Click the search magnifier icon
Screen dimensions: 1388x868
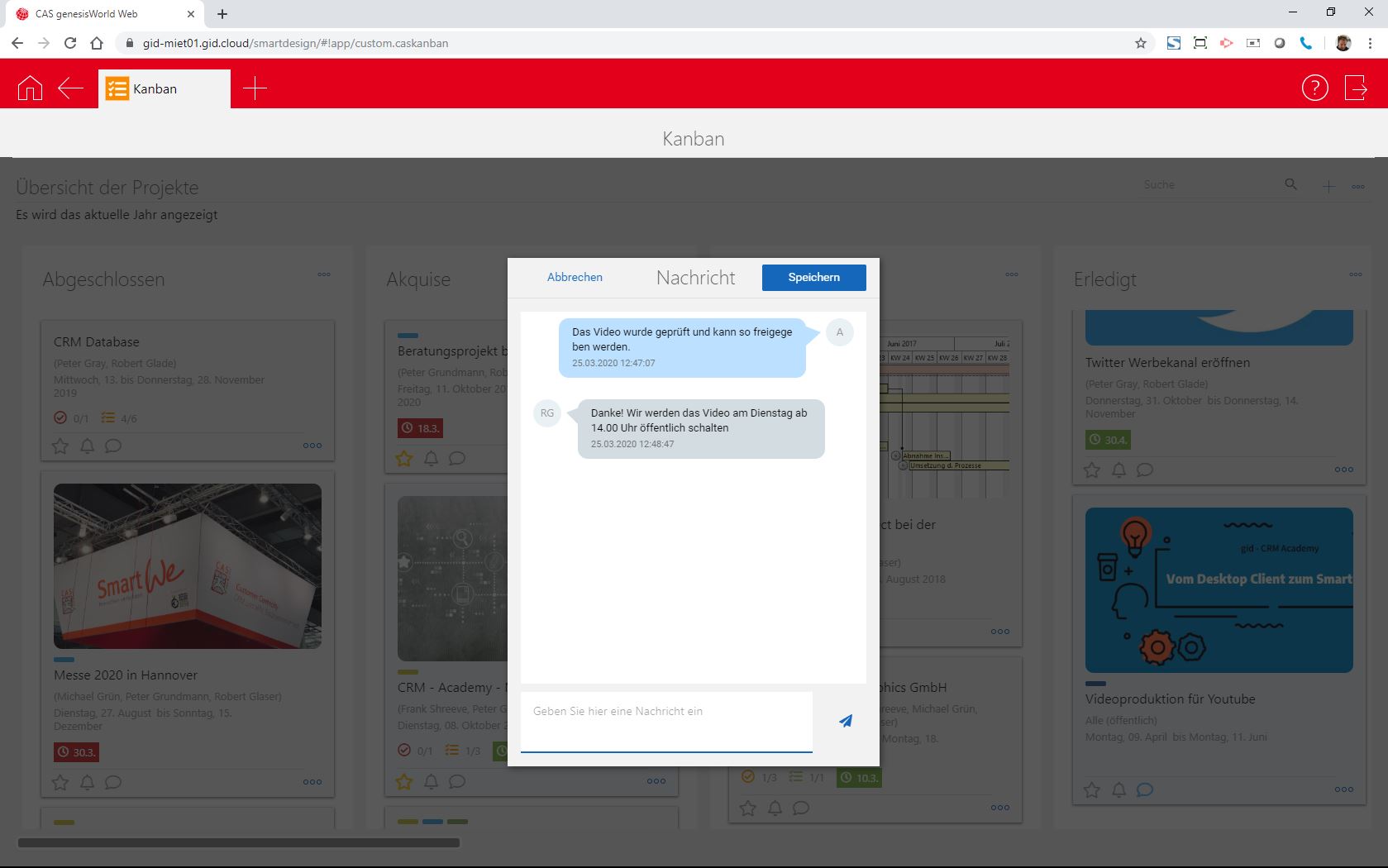tap(1290, 184)
